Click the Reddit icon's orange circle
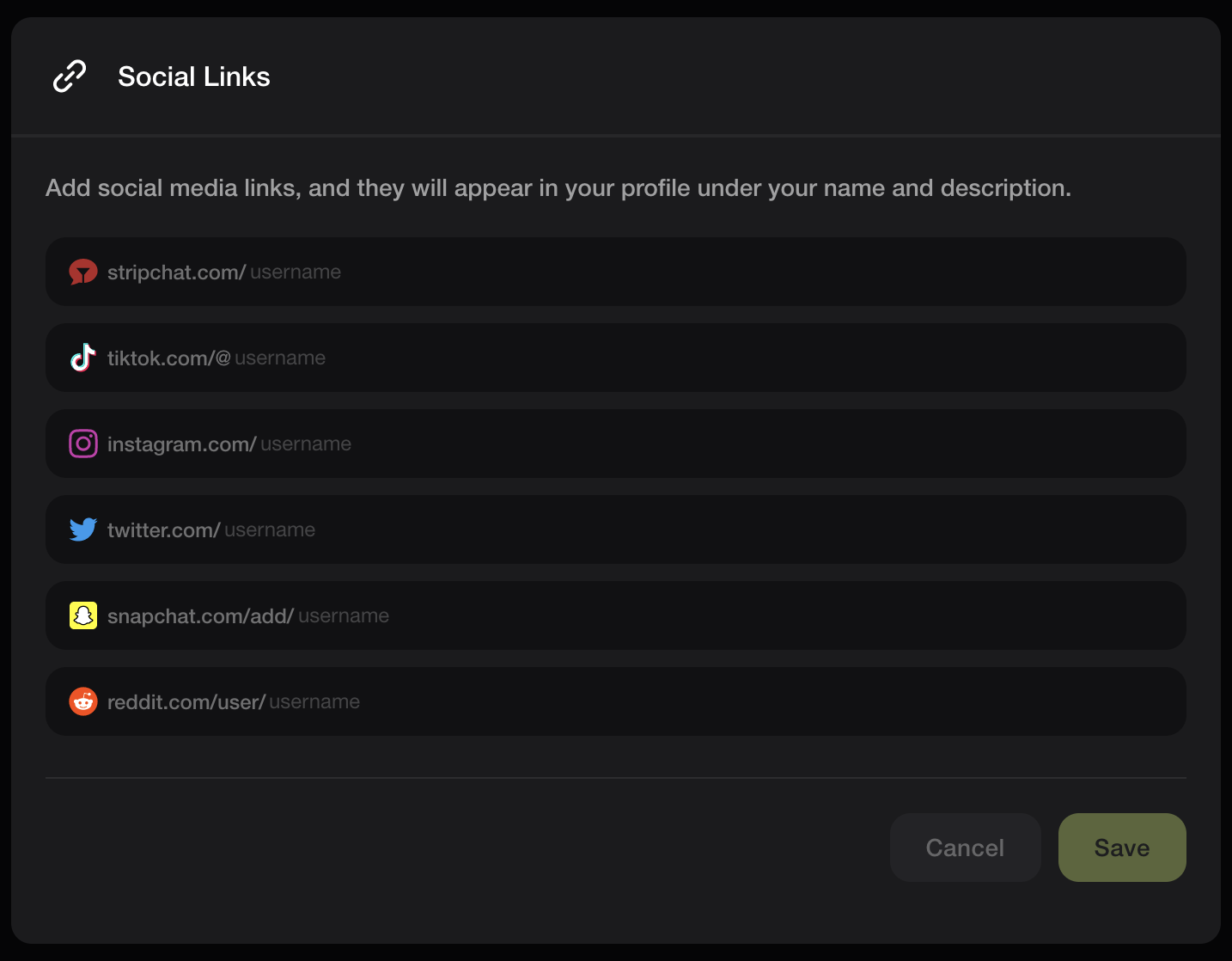Image resolution: width=1232 pixels, height=961 pixels. (83, 701)
